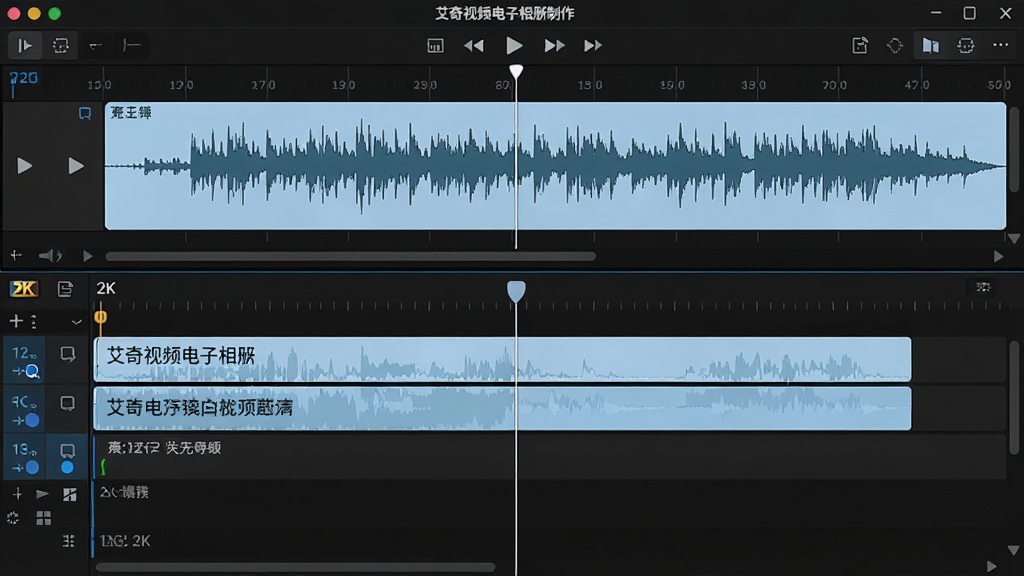This screenshot has width=1024, height=576.
Task: Toggle the square box on the second clip track
Action: [x=67, y=403]
